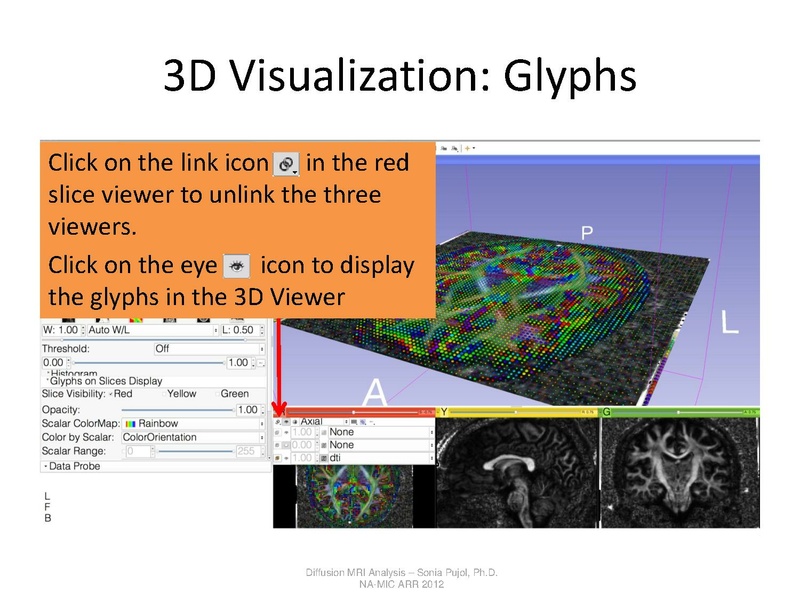This screenshot has height=600, width=800.
Task: Click the outline icon left of first None
Action: [x=324, y=432]
